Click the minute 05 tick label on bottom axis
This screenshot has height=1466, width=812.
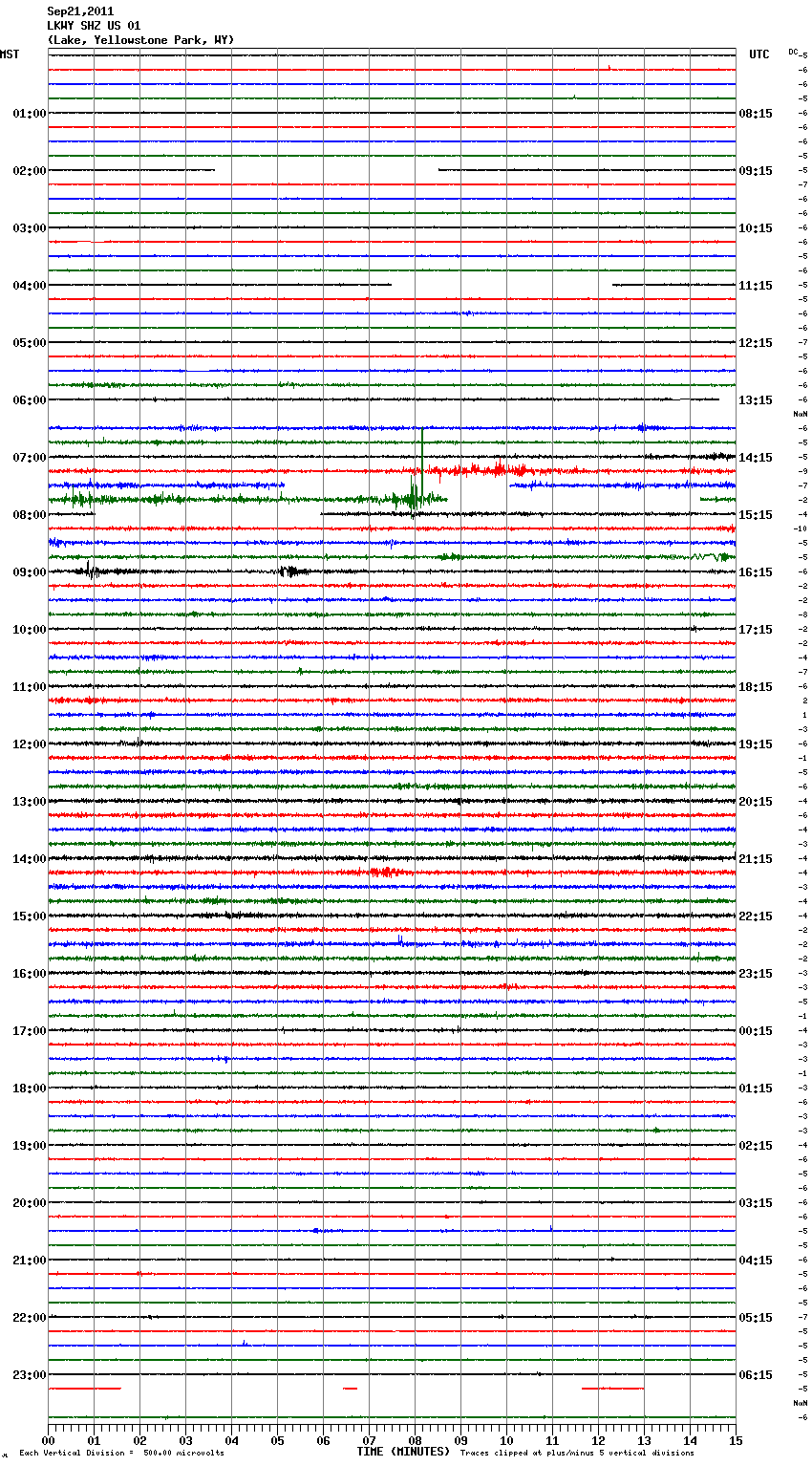tap(277, 1440)
